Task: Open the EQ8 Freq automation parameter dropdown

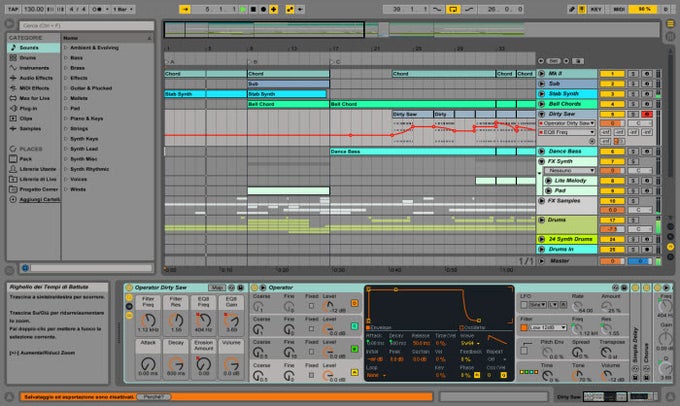Action: pos(567,132)
